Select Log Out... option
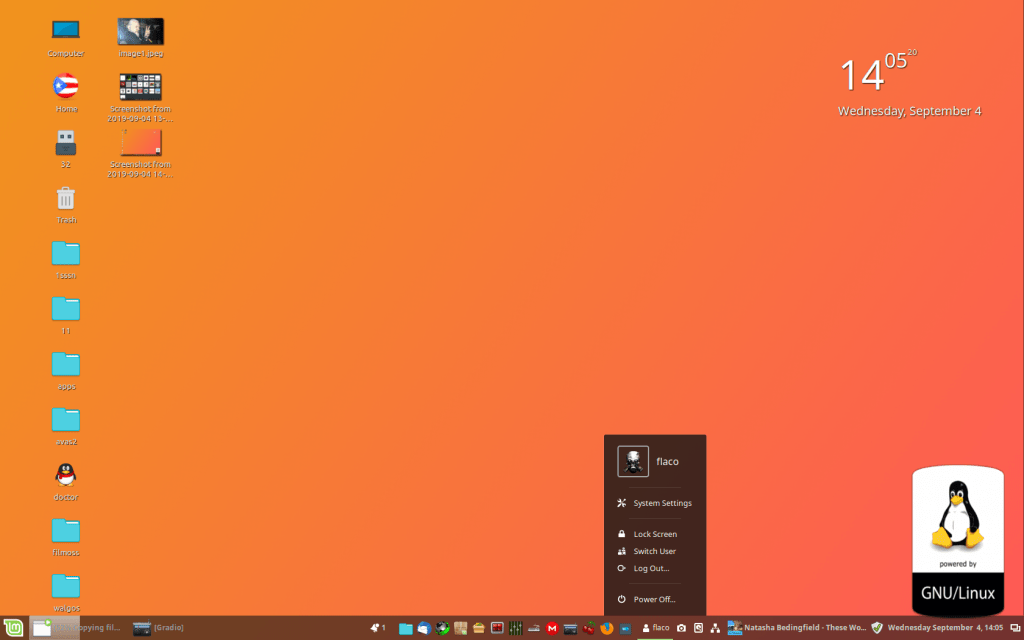This screenshot has width=1024, height=640. coord(651,568)
